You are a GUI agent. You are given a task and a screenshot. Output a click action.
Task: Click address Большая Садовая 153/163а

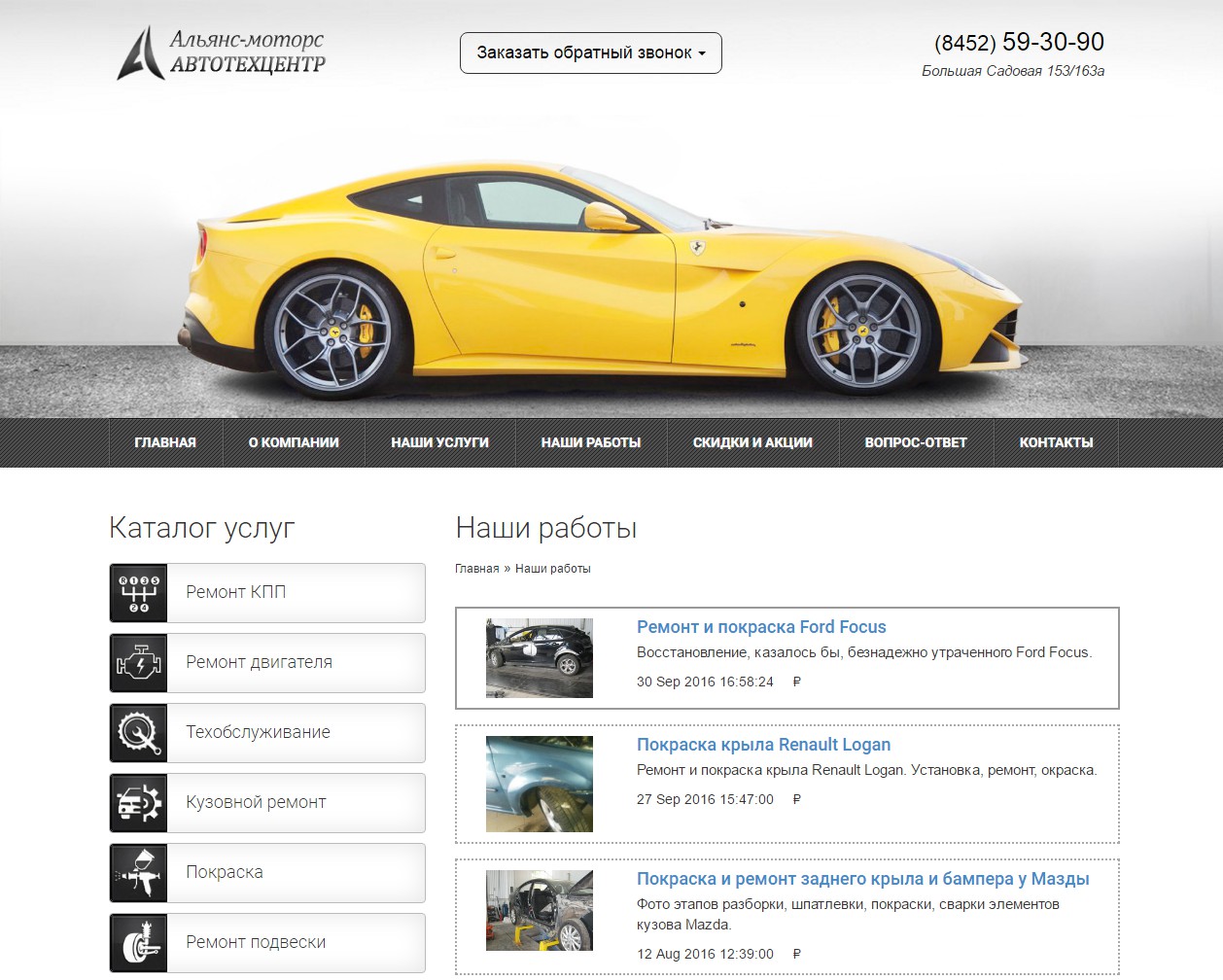(x=1013, y=71)
